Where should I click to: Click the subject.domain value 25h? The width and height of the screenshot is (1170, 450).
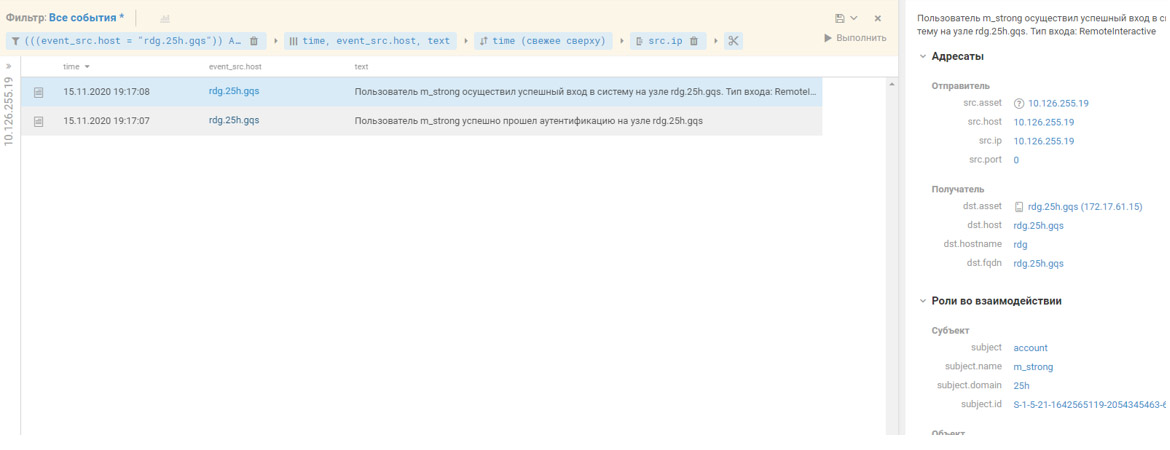pyautogui.click(x=1021, y=385)
